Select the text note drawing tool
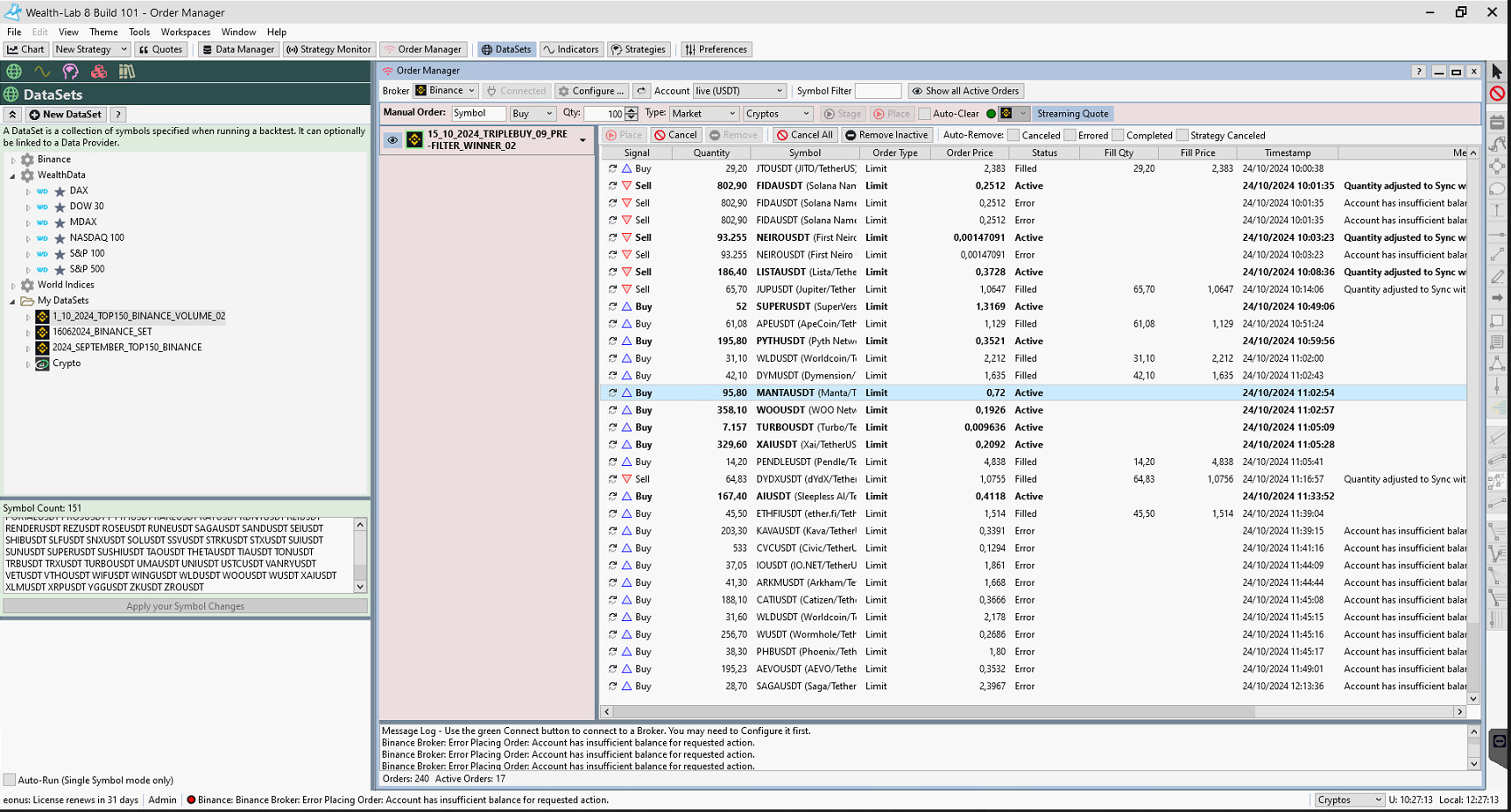 click(x=1497, y=342)
